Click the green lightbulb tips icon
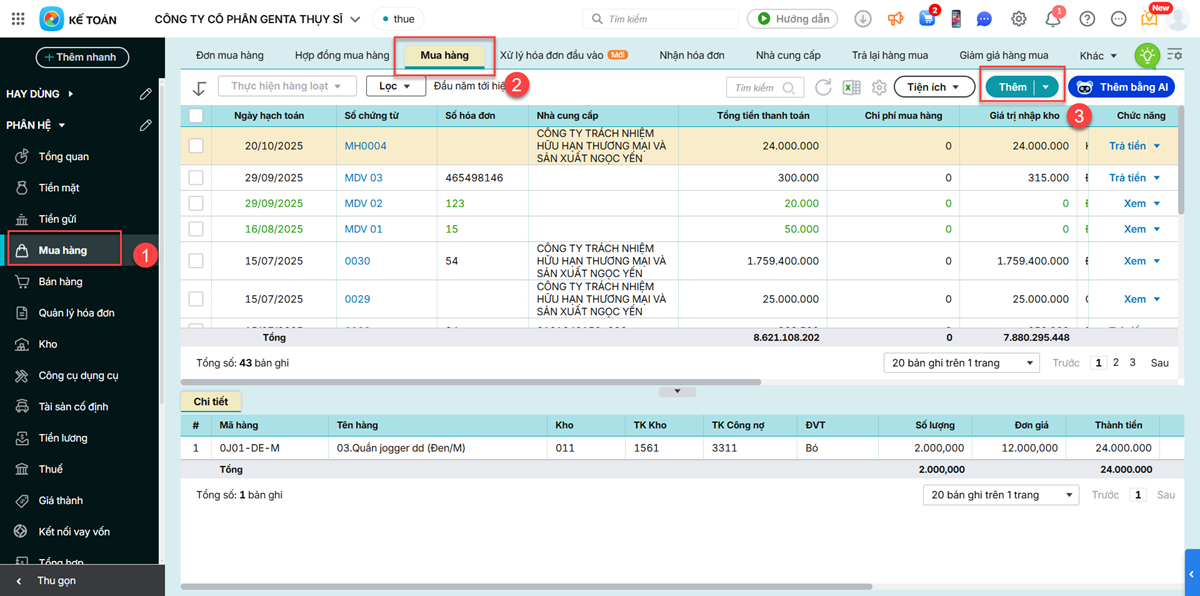 1147,56
